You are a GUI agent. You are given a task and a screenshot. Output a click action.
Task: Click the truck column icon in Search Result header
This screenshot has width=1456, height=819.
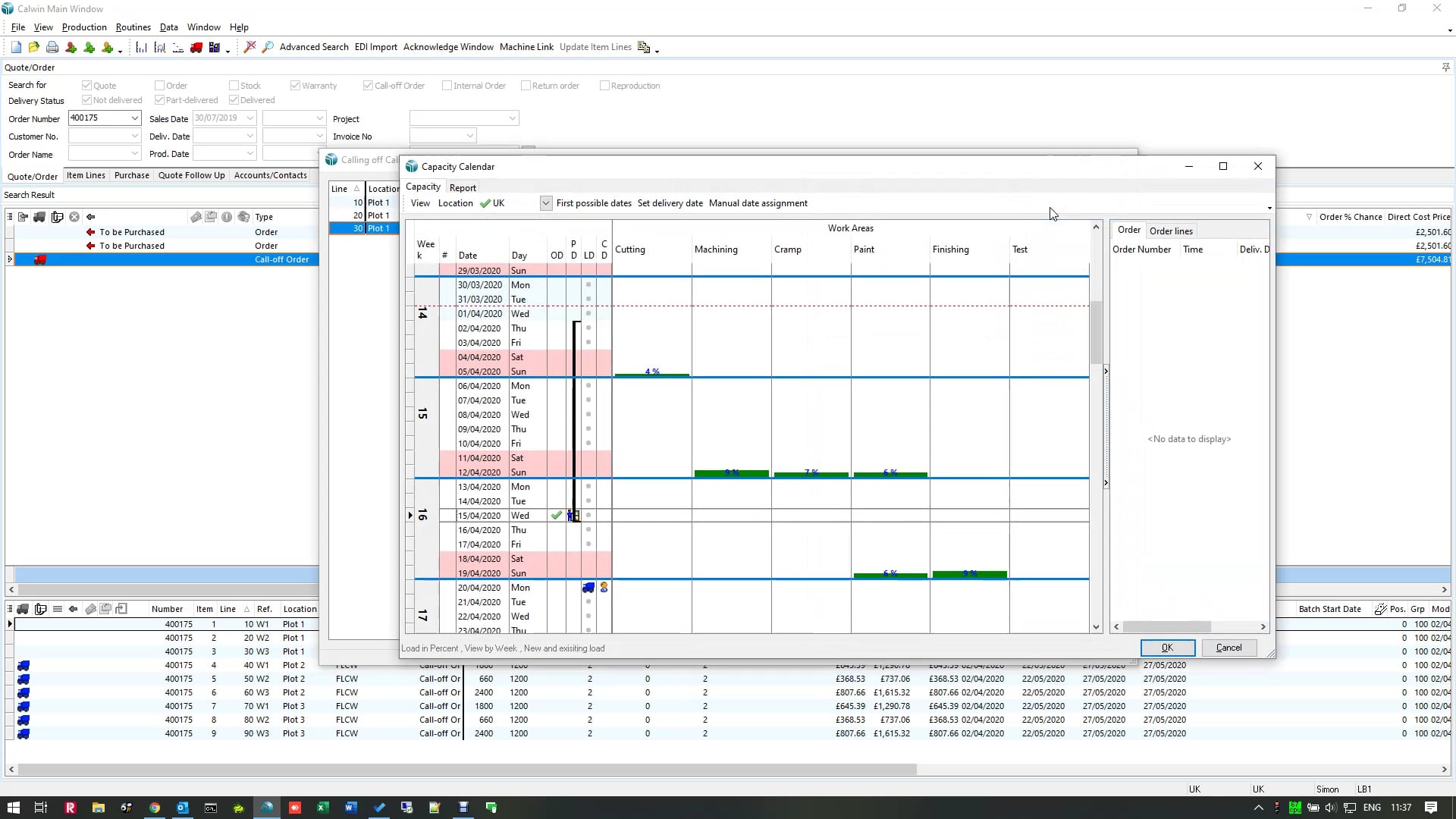[39, 217]
